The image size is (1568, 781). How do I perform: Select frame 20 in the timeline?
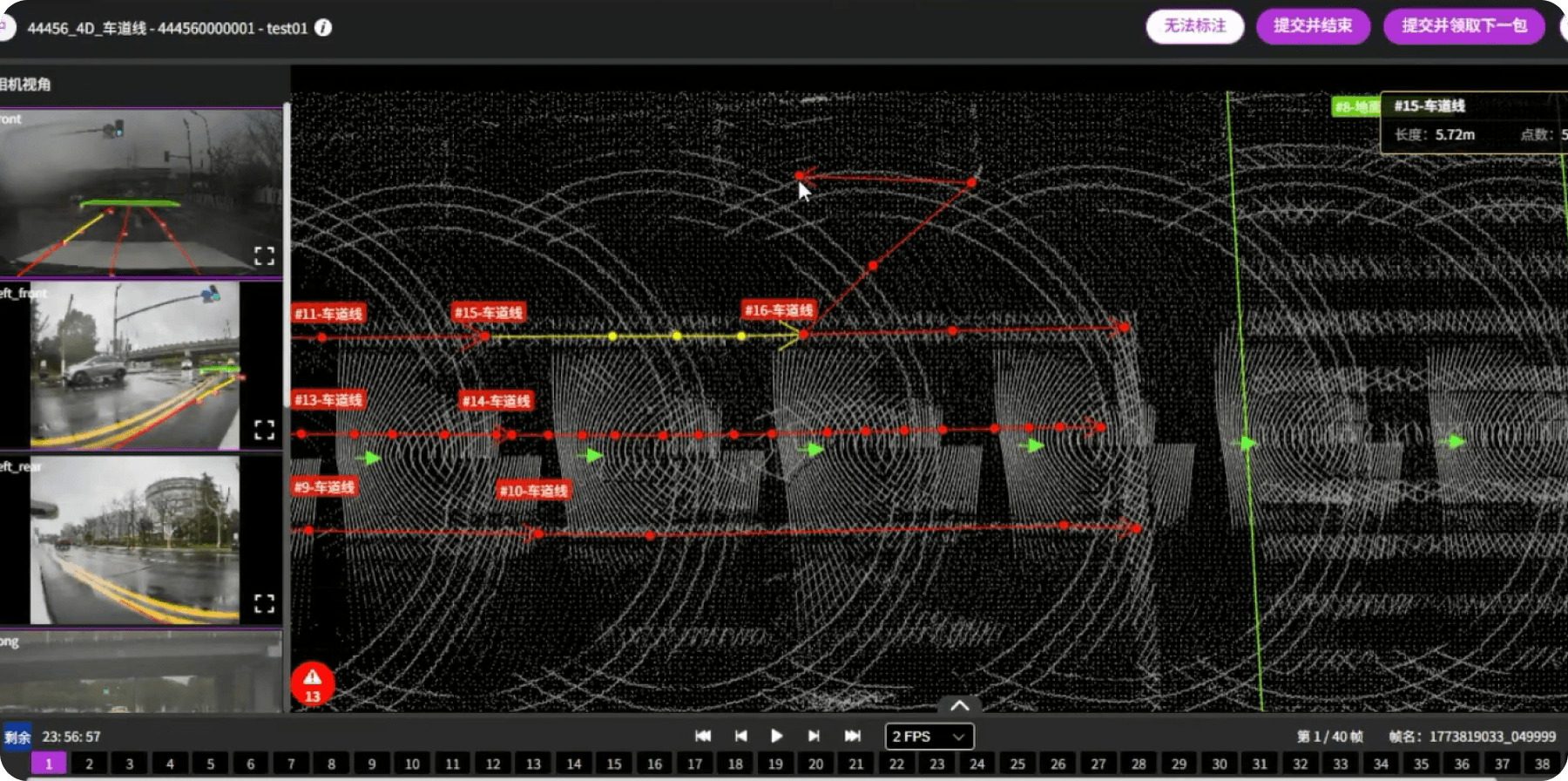(x=815, y=764)
